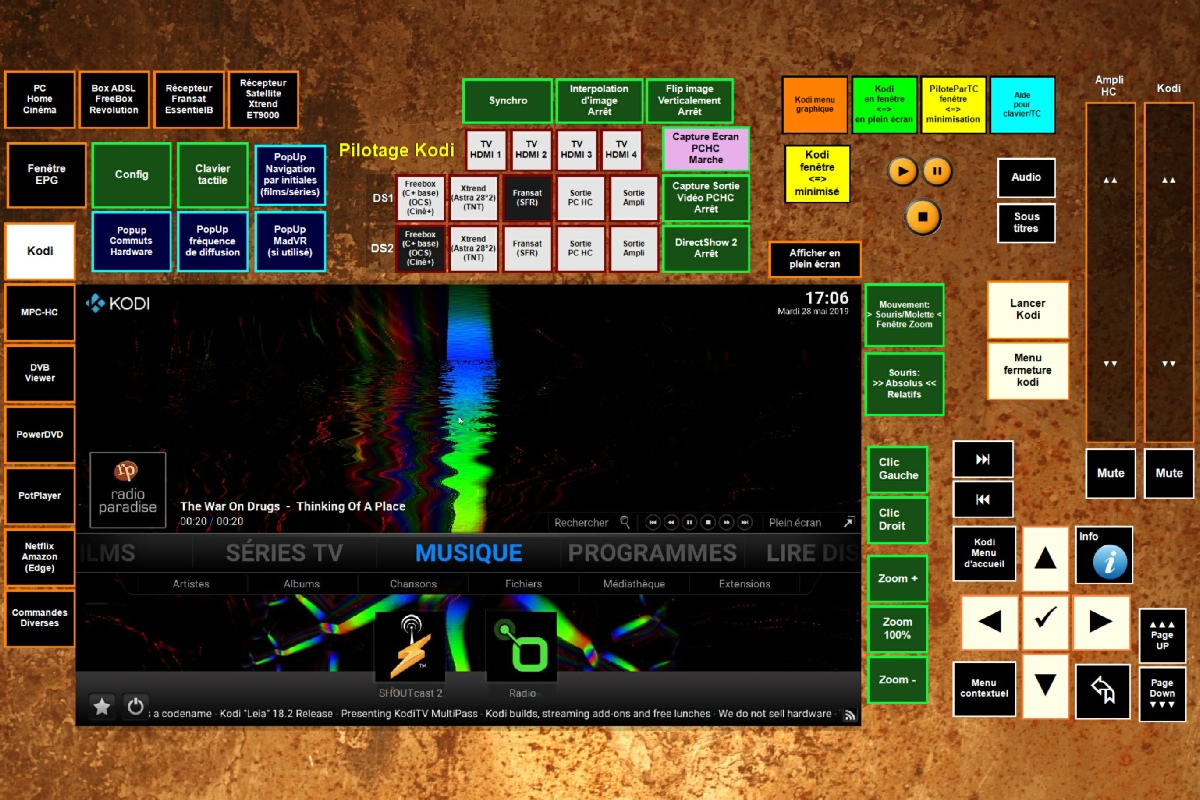Toggle Interpolation d'image Arrêt
Image resolution: width=1200 pixels, height=800 pixels.
pos(600,101)
